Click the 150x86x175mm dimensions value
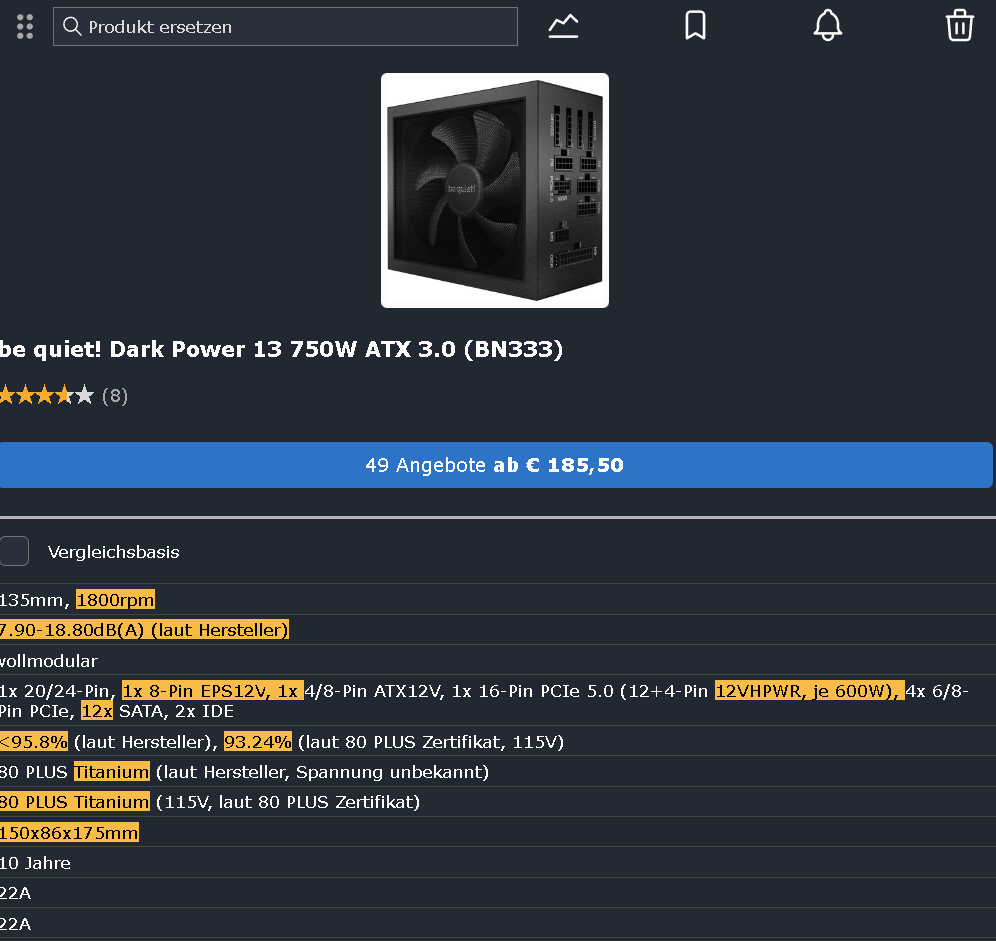The height and width of the screenshot is (941, 996). coord(69,832)
